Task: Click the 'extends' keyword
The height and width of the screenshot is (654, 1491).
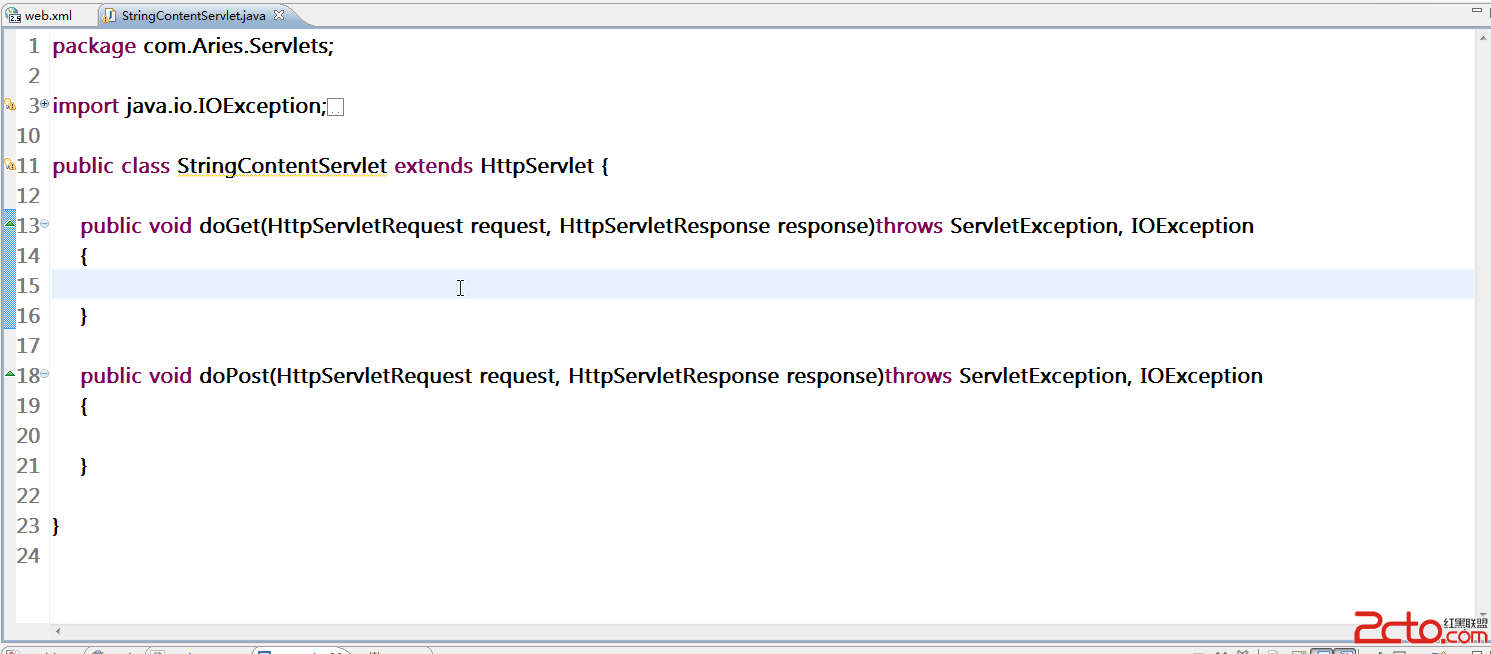Action: pos(434,166)
